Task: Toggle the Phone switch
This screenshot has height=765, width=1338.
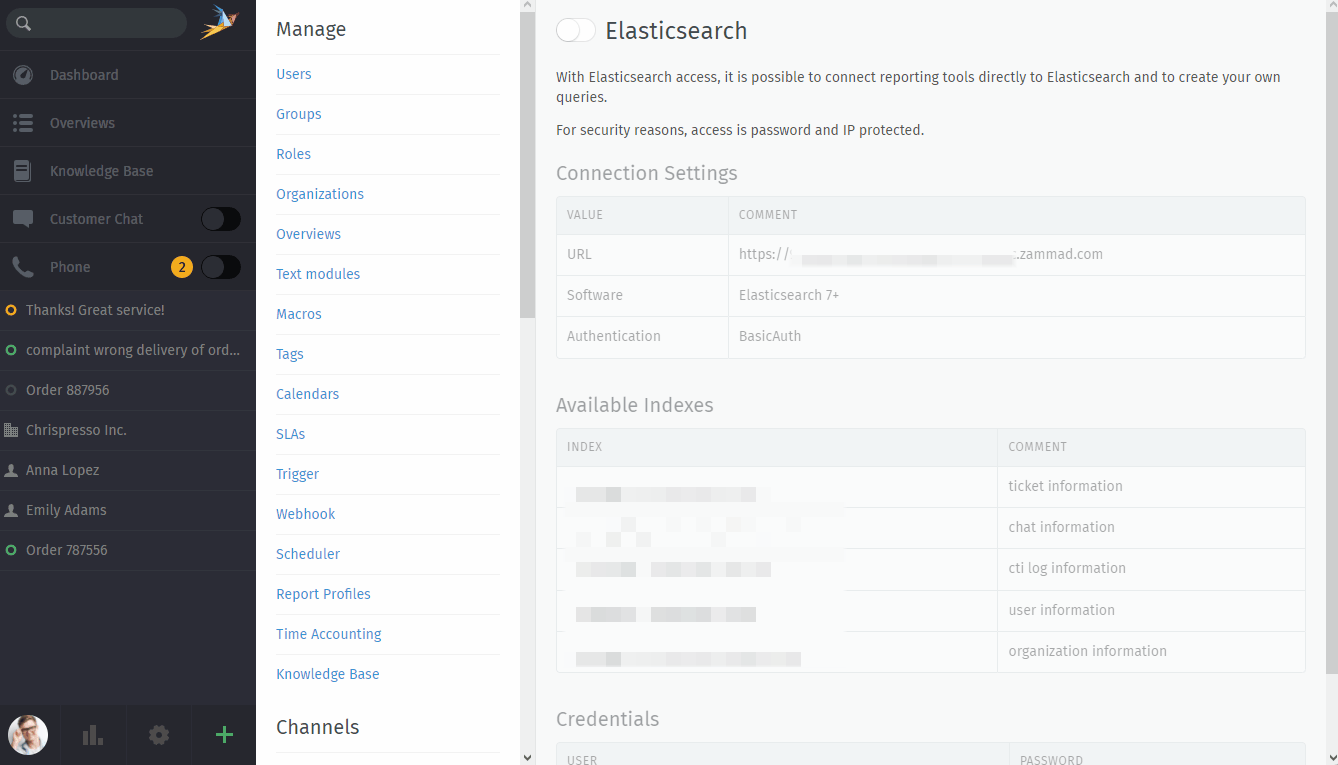Action: (x=221, y=267)
